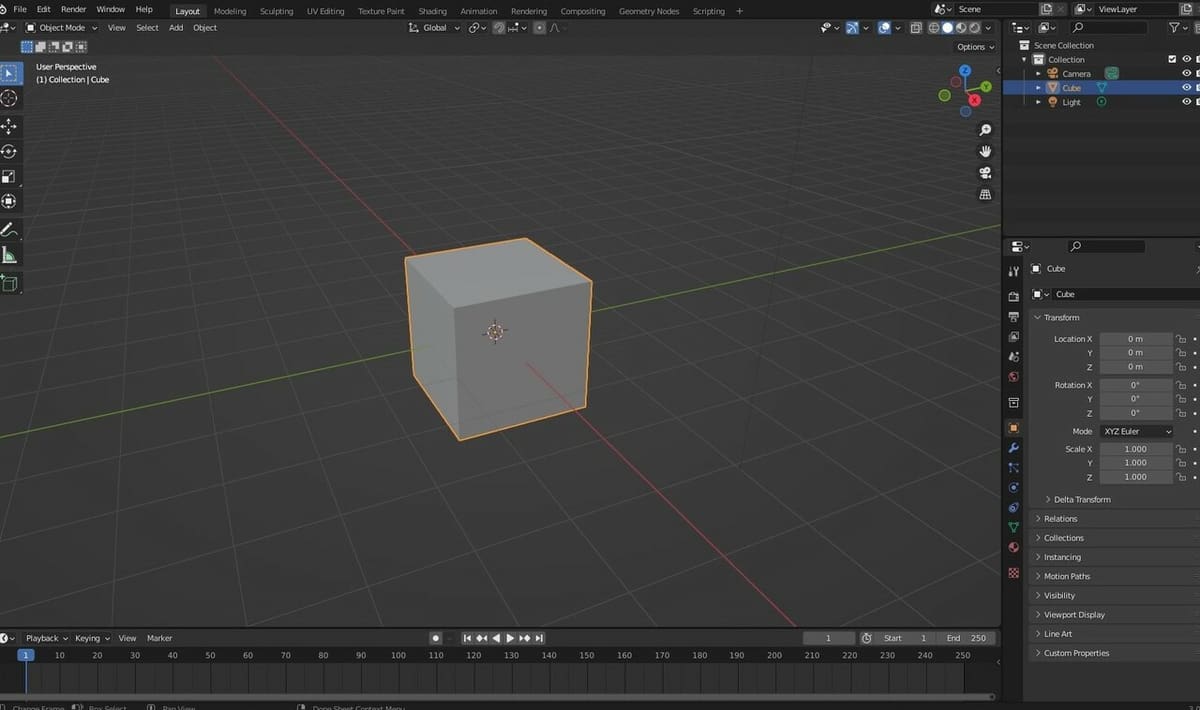Switch to the Modeling workspace tab

[x=230, y=11]
